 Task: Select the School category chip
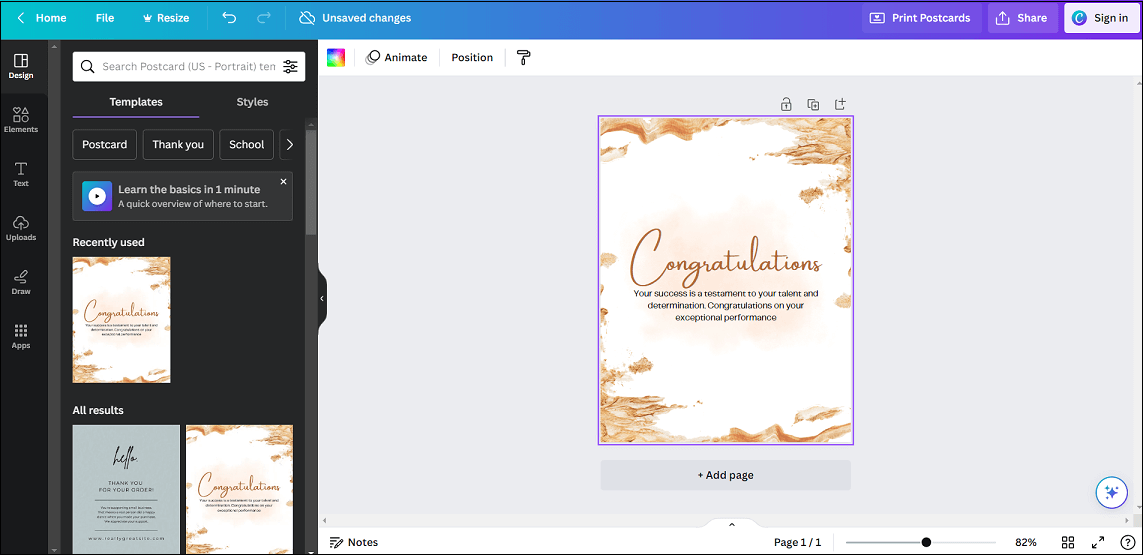click(246, 144)
